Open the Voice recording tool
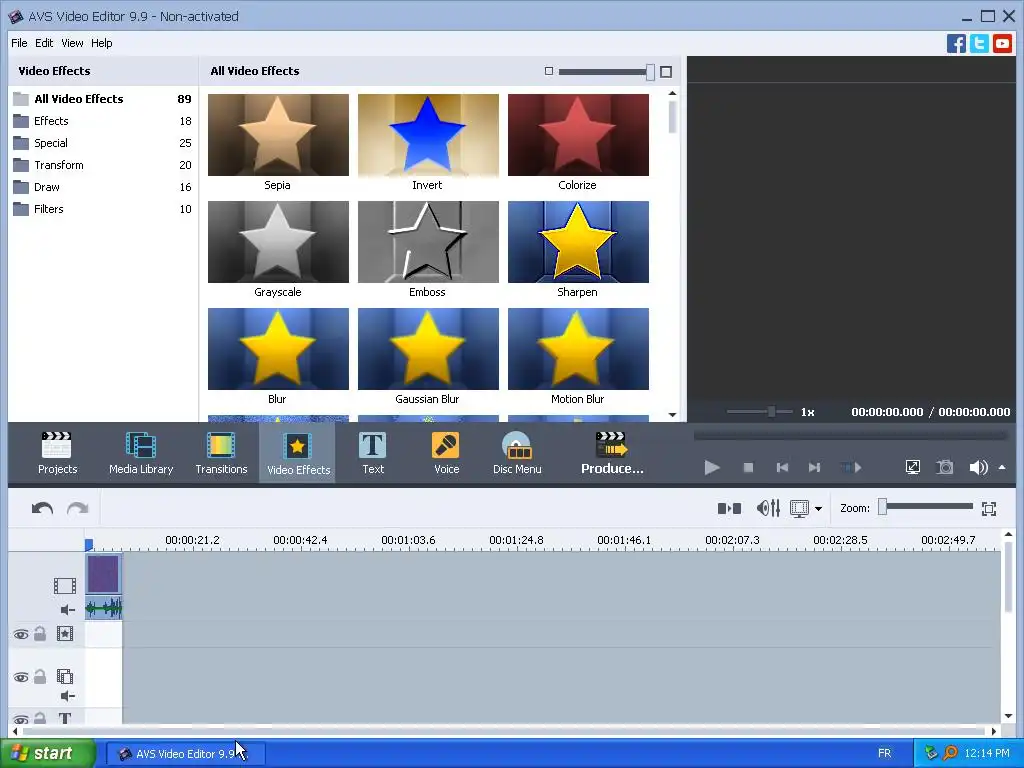Viewport: 1024px width, 768px height. [x=447, y=453]
